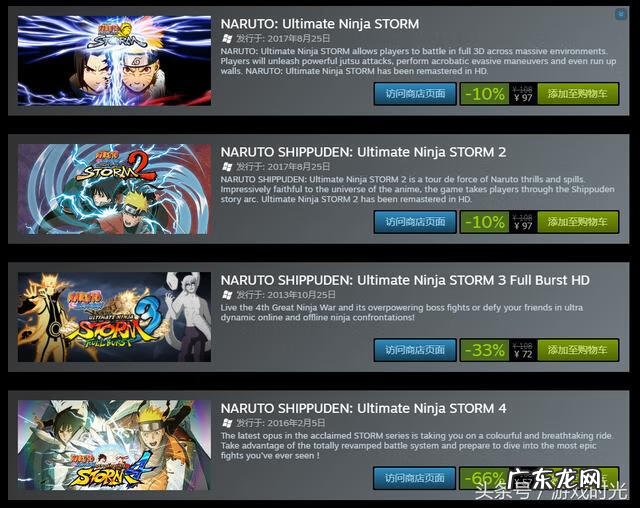Click Windows platform icon under STORM 3 Full Burst
Screen dimensions: 640x508
click(x=227, y=295)
